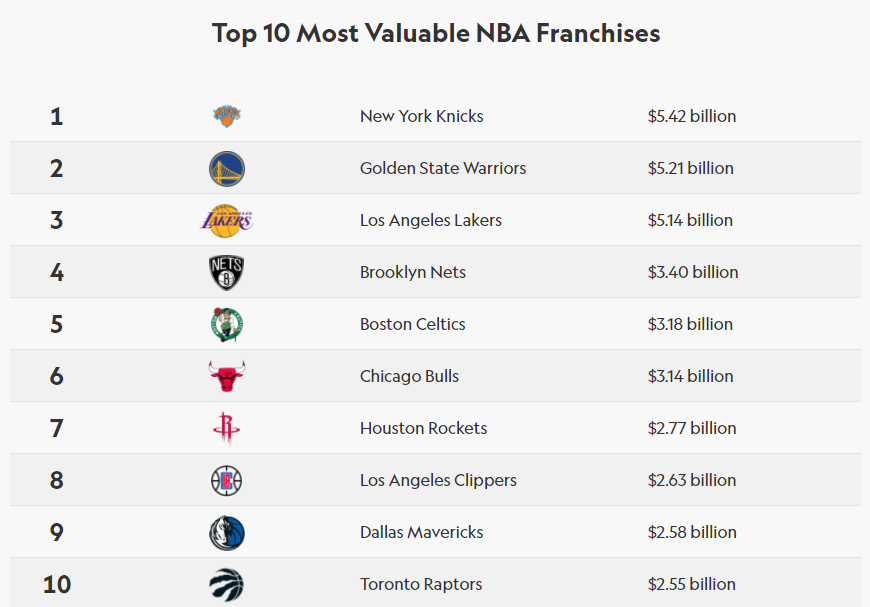870x607 pixels.
Task: Click the New York Knicks logo
Action: click(227, 116)
